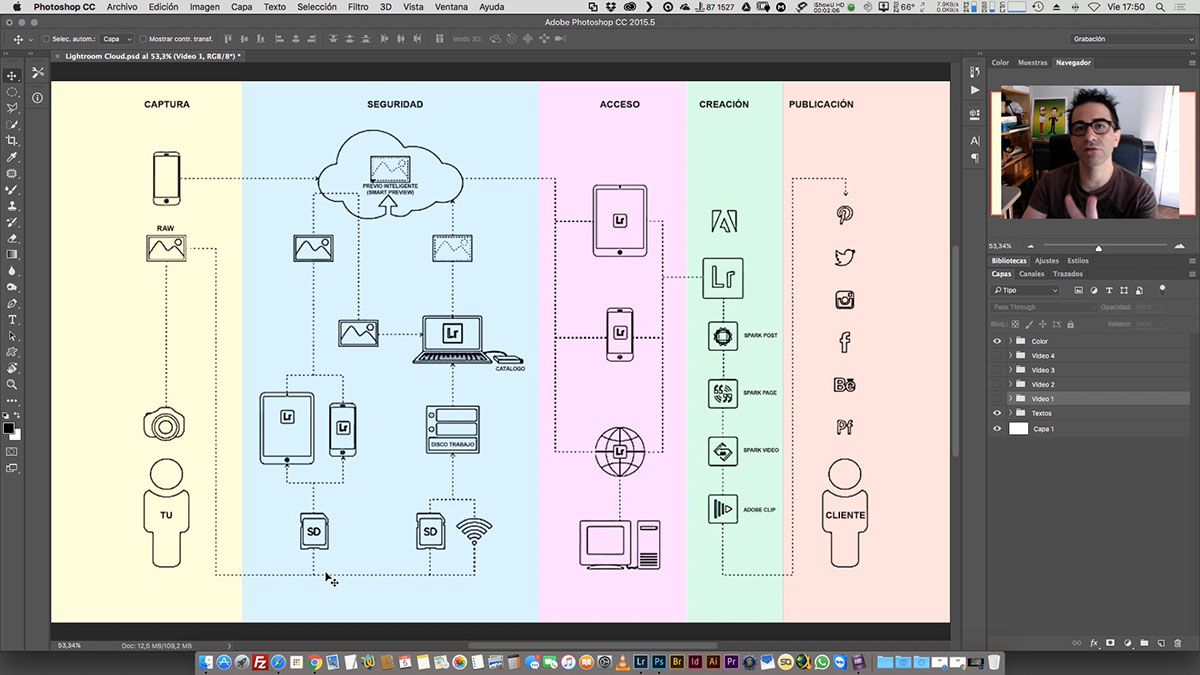Open the Ventana menu
The height and width of the screenshot is (675, 1200).
(451, 7)
